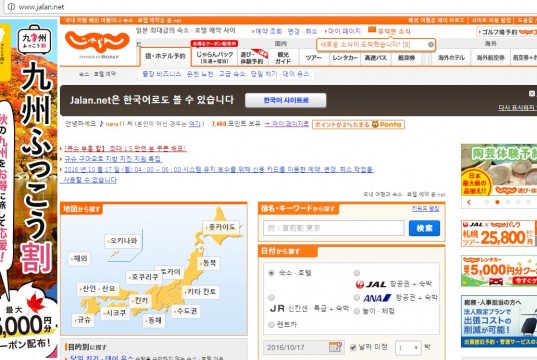The width and height of the screenshot is (537, 360).
Task: Select the 숙소·호텔 radio button
Action: [x=272, y=273]
